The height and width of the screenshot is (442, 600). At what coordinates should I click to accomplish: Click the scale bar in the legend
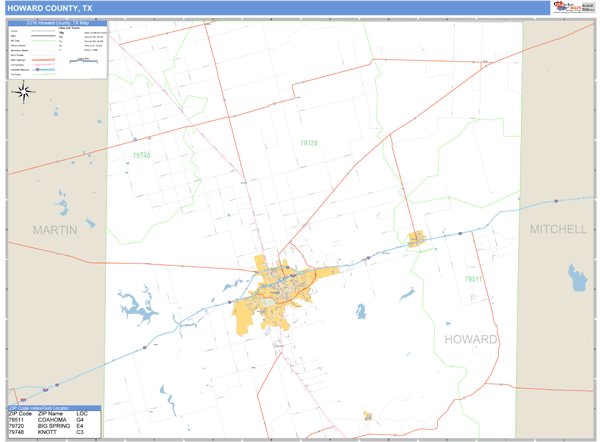point(83,61)
